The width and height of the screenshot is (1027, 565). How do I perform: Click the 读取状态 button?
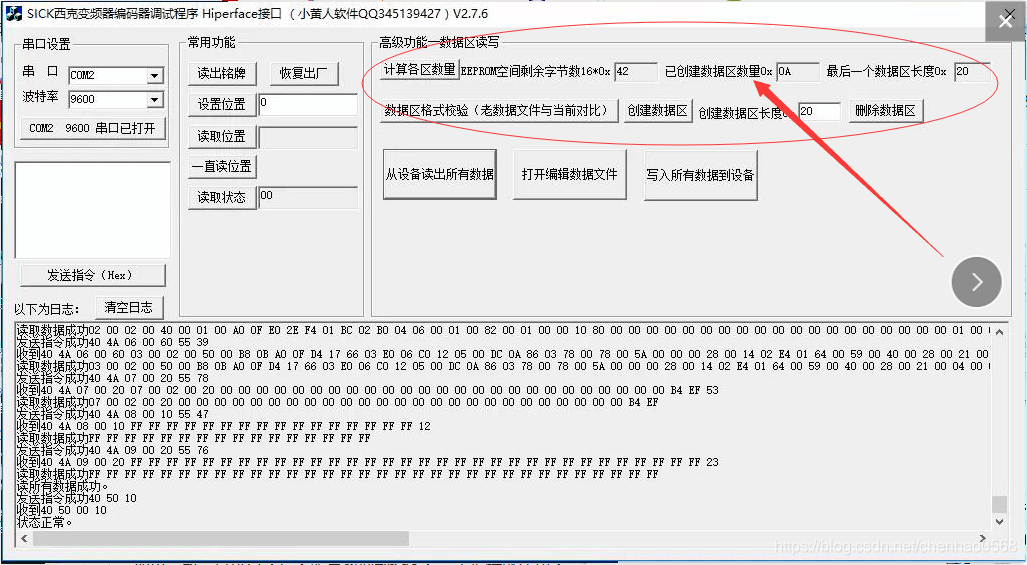221,197
